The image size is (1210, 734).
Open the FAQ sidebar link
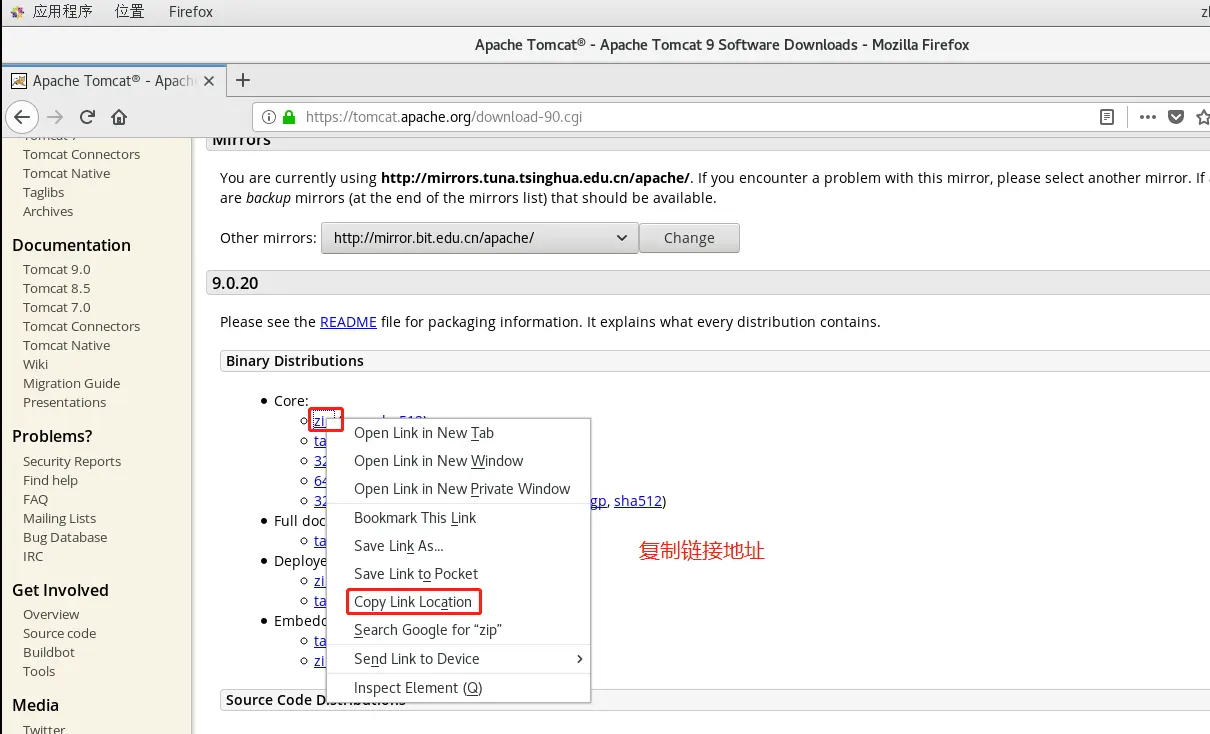click(x=35, y=499)
